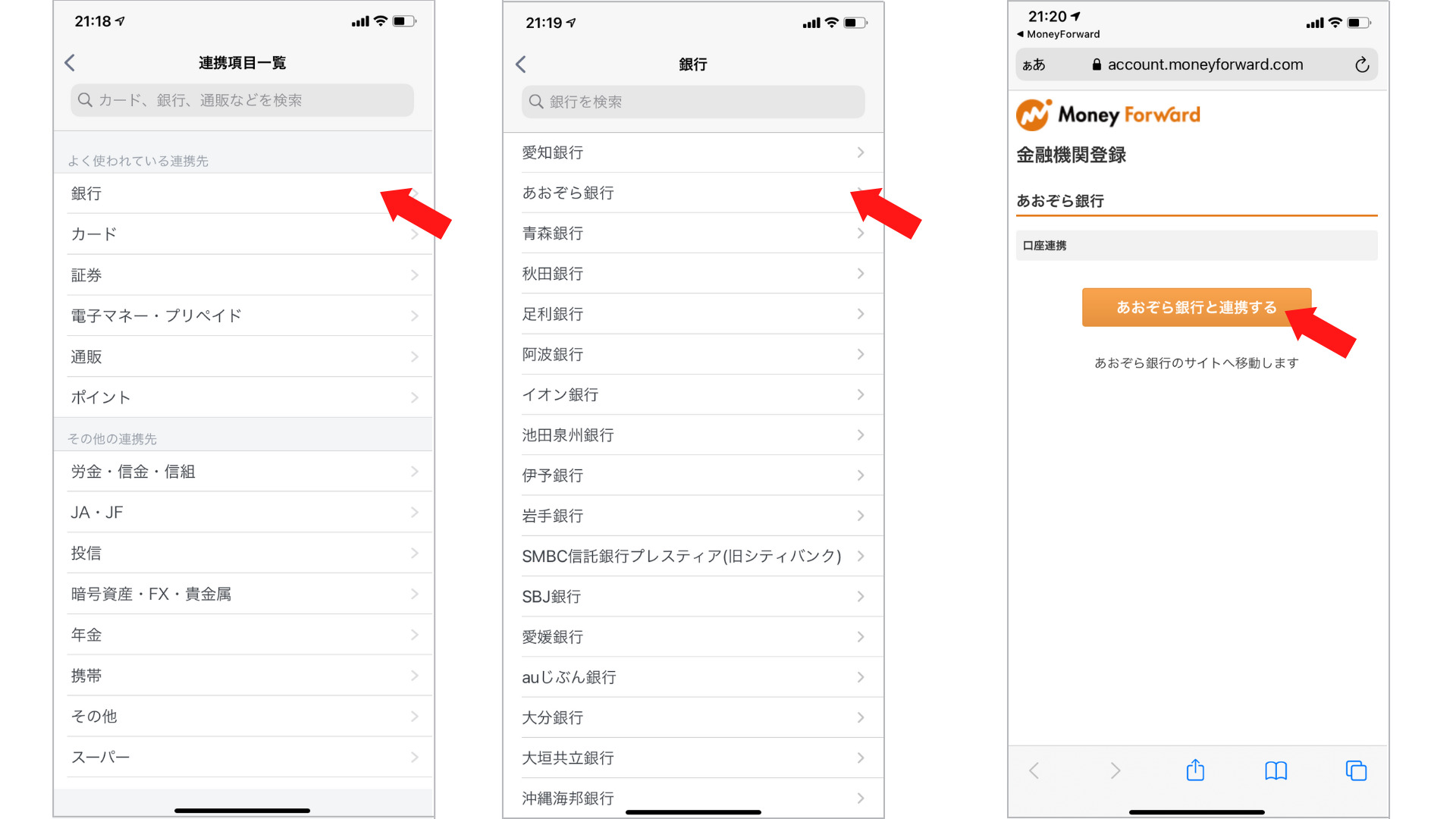Expand 愛知銀行 row chevron
1456x819 pixels.
pyautogui.click(x=861, y=152)
